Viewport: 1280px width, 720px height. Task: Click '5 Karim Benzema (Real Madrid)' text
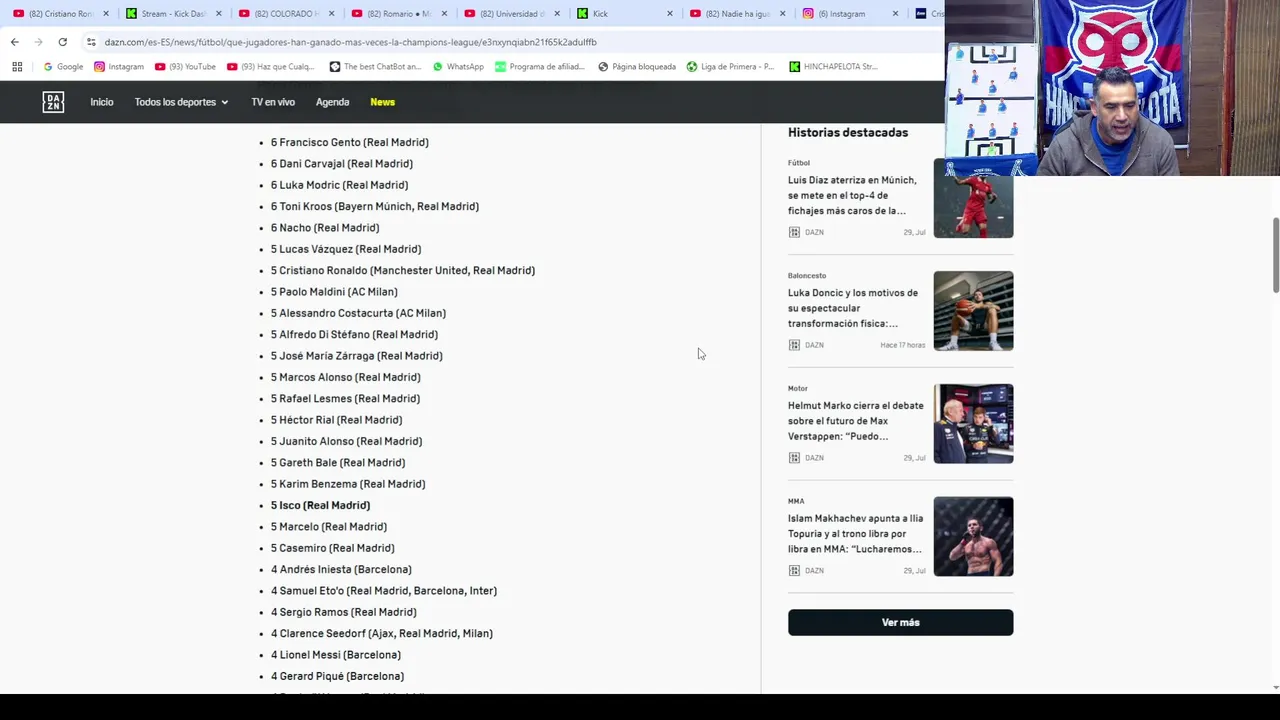click(348, 484)
